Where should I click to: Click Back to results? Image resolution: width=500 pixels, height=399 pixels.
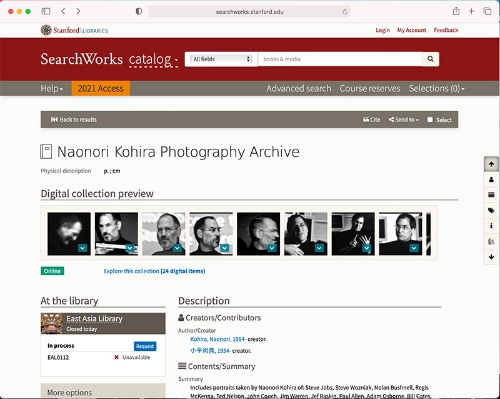click(x=73, y=119)
